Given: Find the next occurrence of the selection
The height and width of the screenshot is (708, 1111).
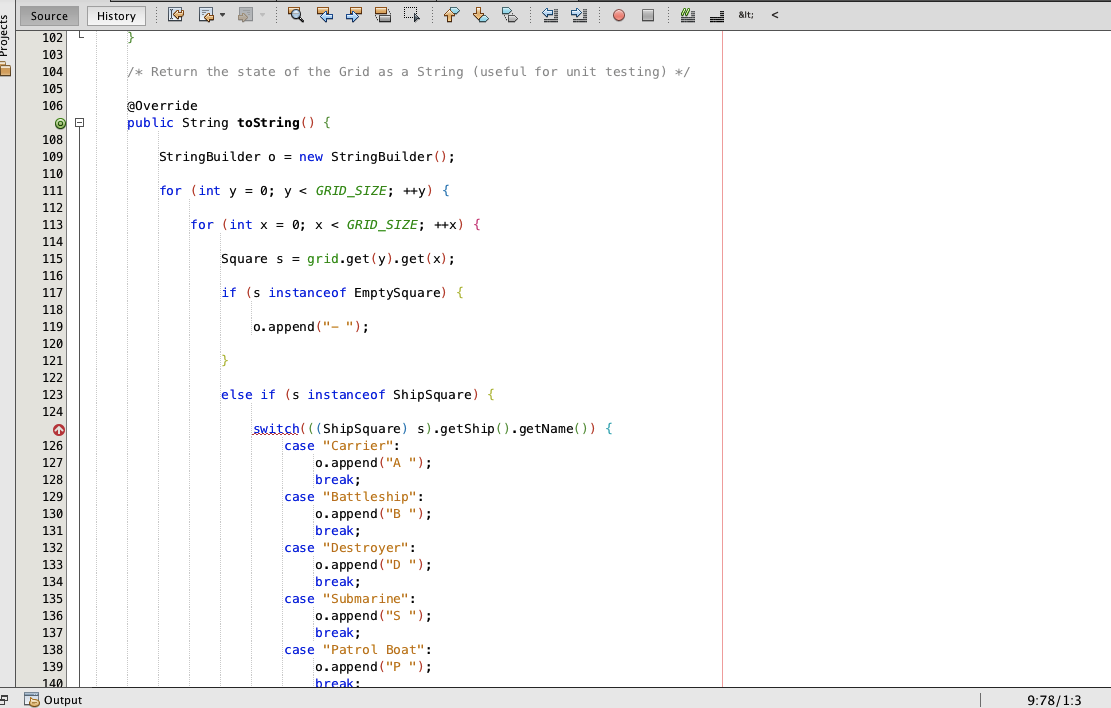Looking at the screenshot, I should click(353, 14).
